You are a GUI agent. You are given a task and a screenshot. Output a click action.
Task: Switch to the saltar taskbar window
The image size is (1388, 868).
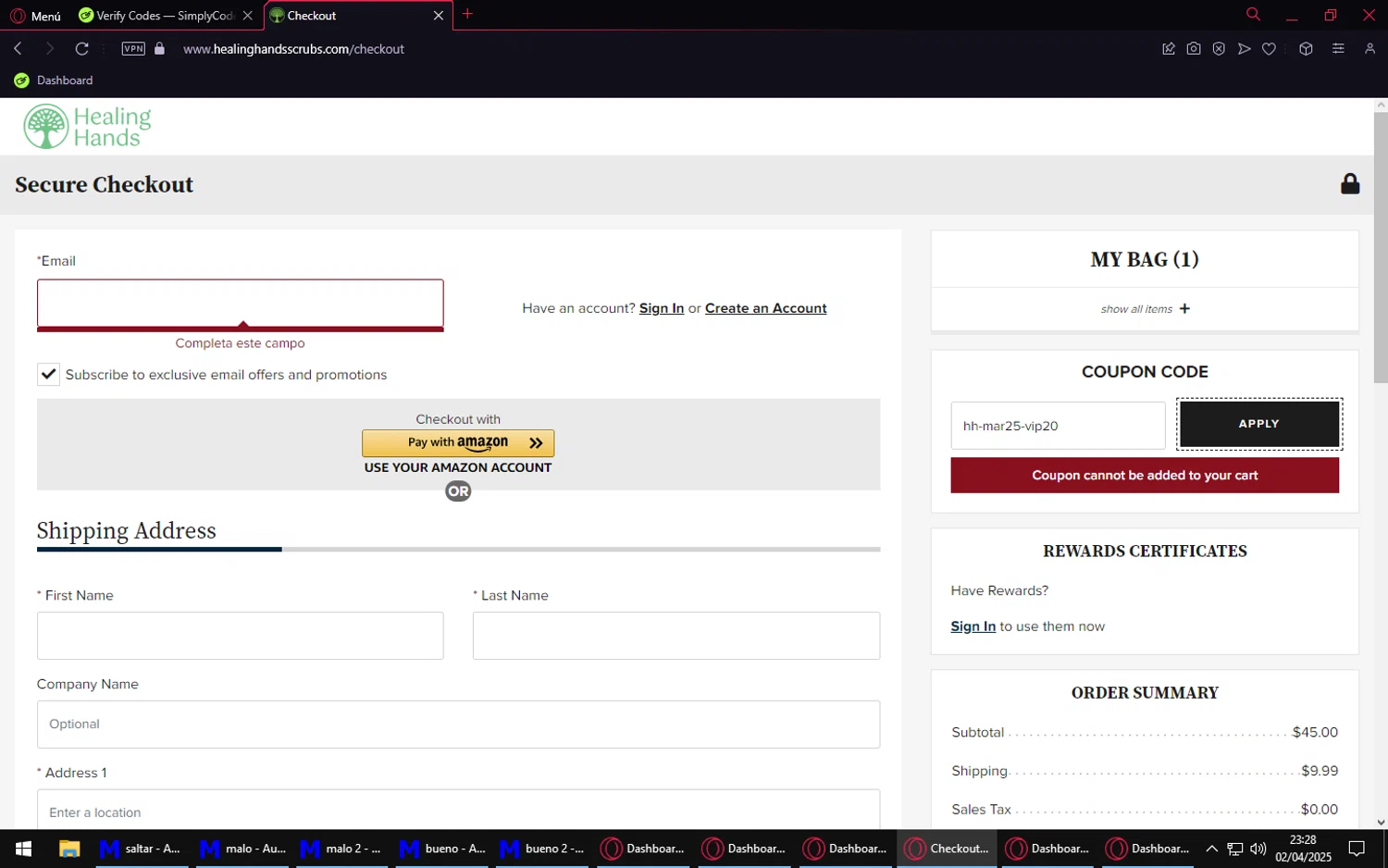tap(140, 849)
